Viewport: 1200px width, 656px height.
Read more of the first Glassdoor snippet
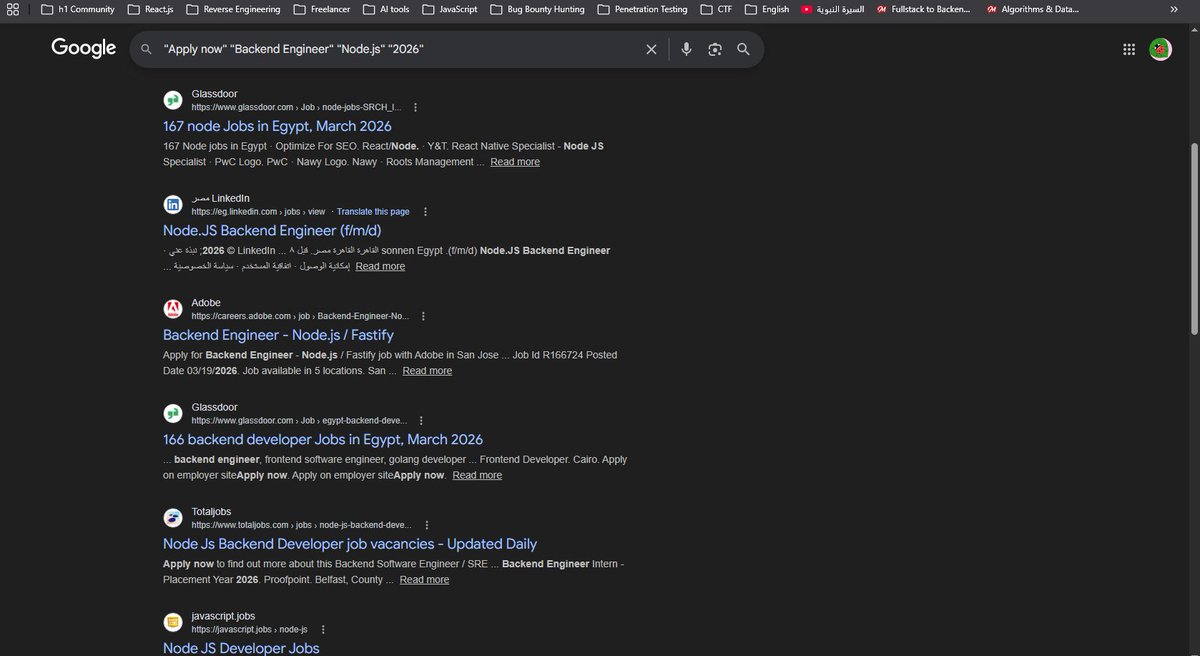515,162
